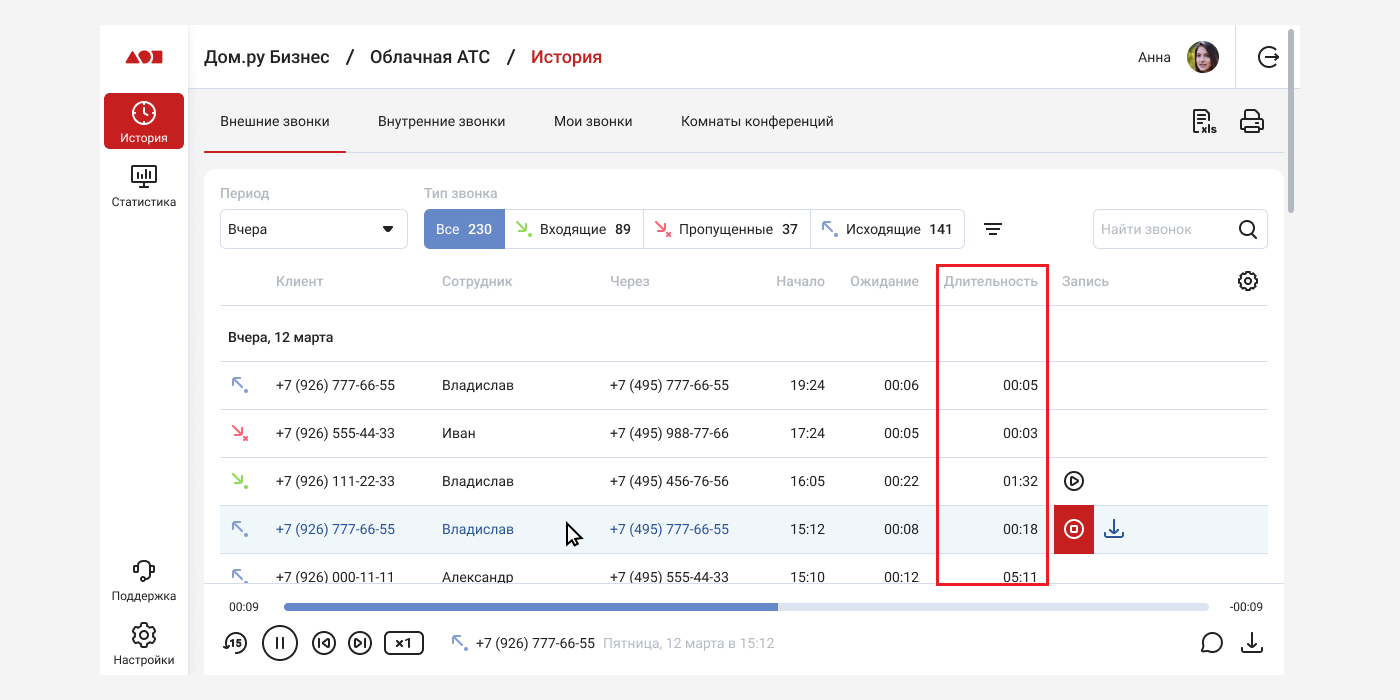Open the Статистика sidebar section
The height and width of the screenshot is (700, 1400).
pyautogui.click(x=144, y=186)
